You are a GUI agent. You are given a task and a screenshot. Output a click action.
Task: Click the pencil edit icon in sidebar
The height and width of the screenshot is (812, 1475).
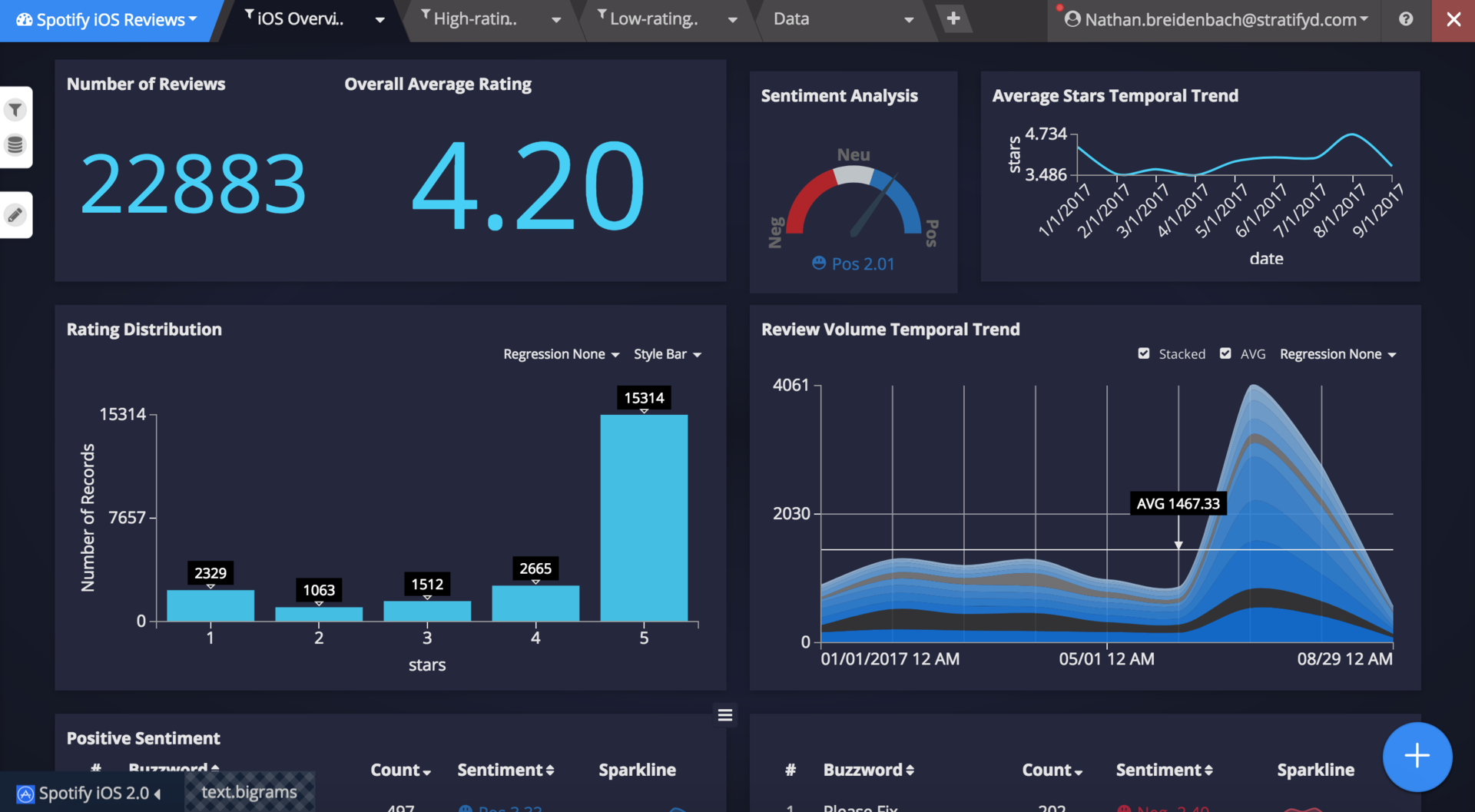15,215
